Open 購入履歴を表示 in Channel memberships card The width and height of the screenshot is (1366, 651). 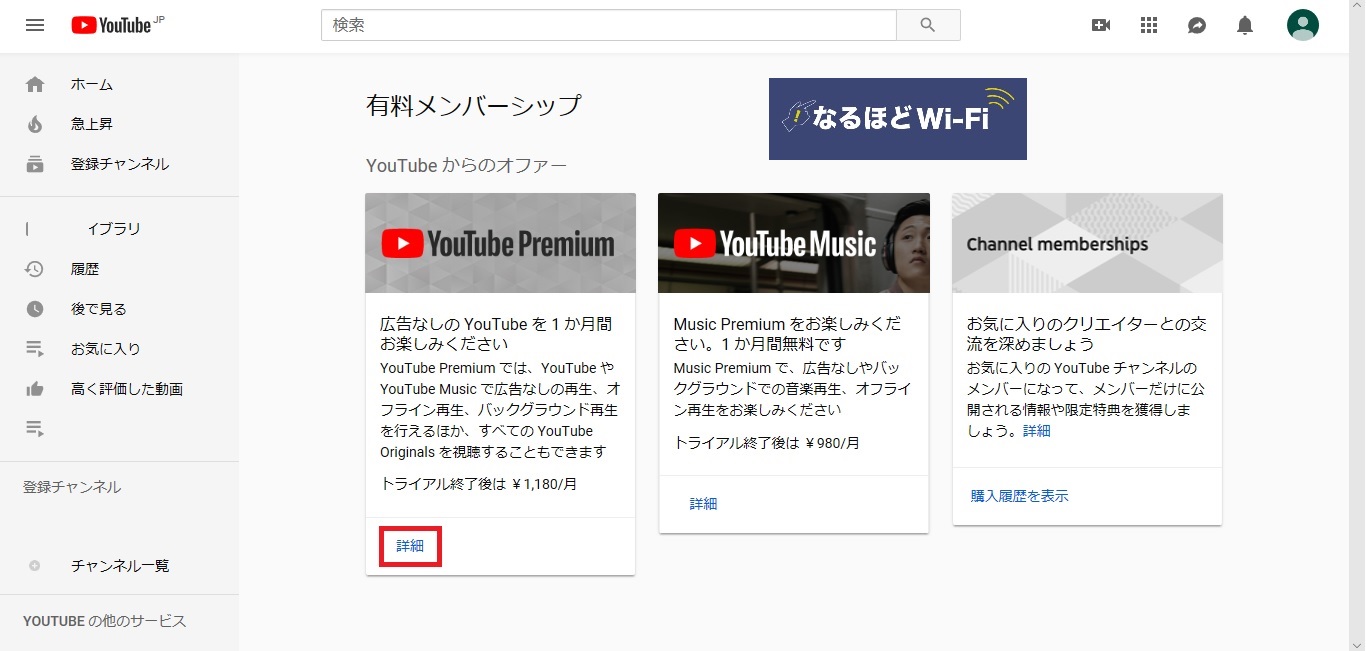pos(1017,495)
